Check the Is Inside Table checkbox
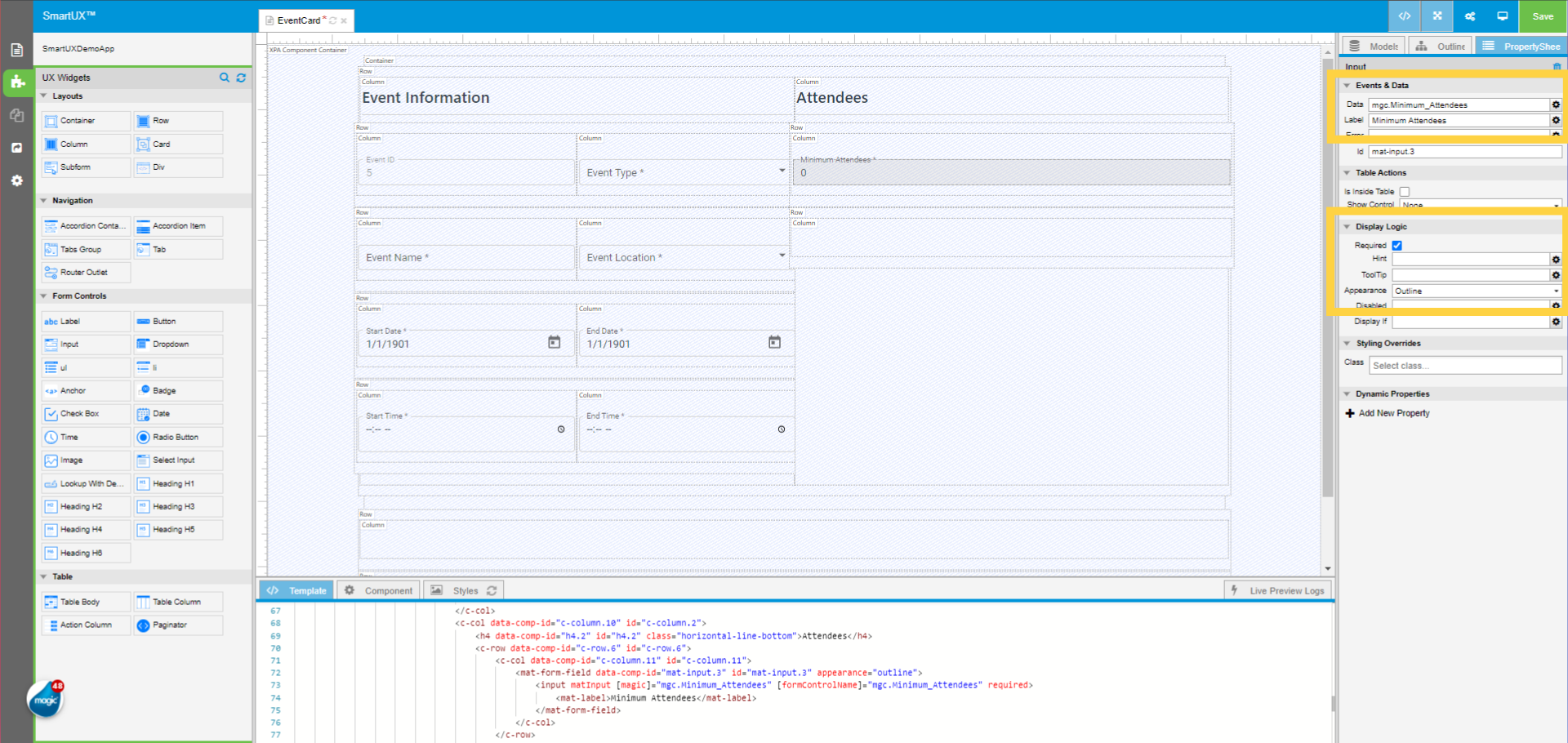 (1405, 192)
